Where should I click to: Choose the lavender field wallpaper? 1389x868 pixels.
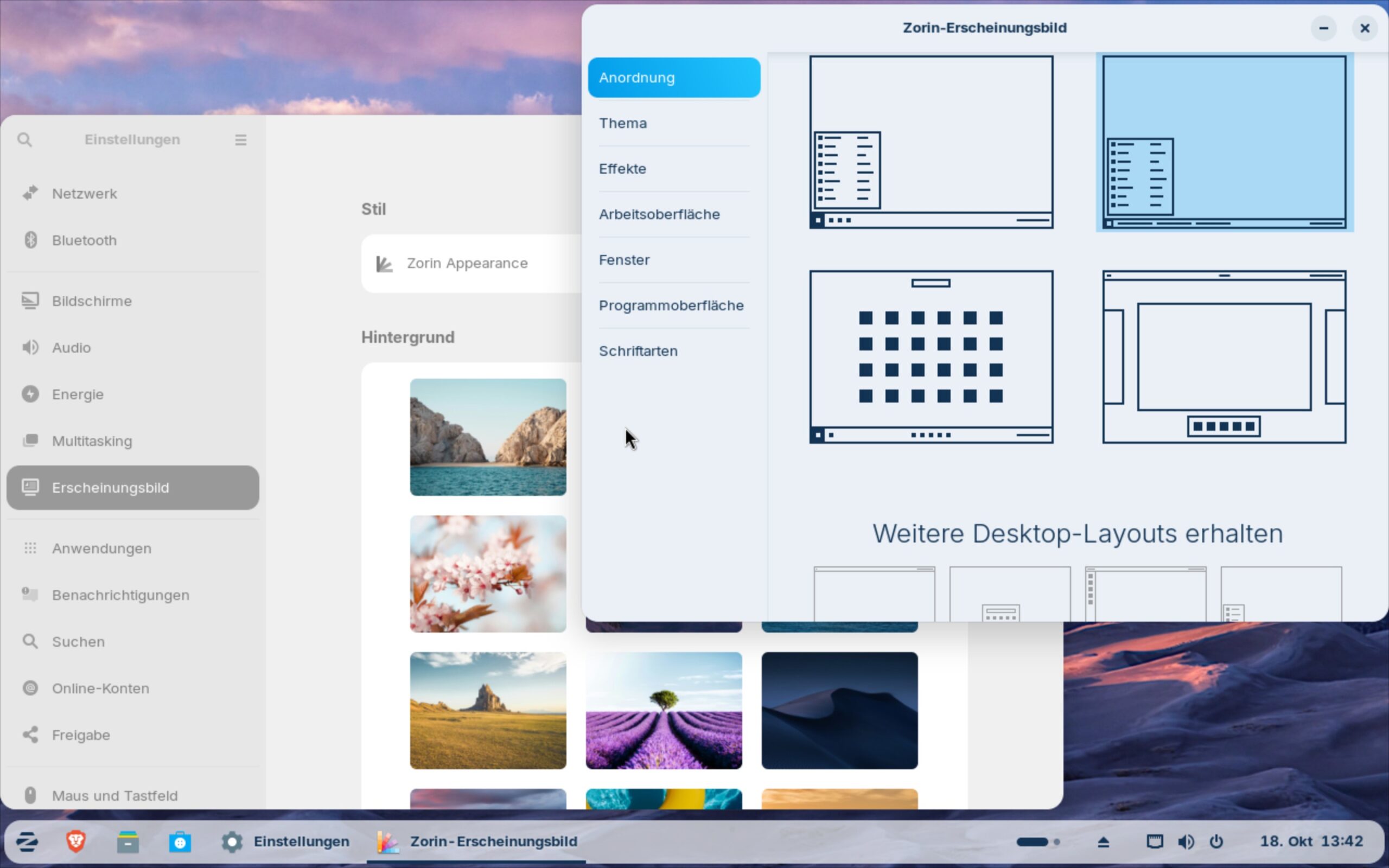click(664, 710)
